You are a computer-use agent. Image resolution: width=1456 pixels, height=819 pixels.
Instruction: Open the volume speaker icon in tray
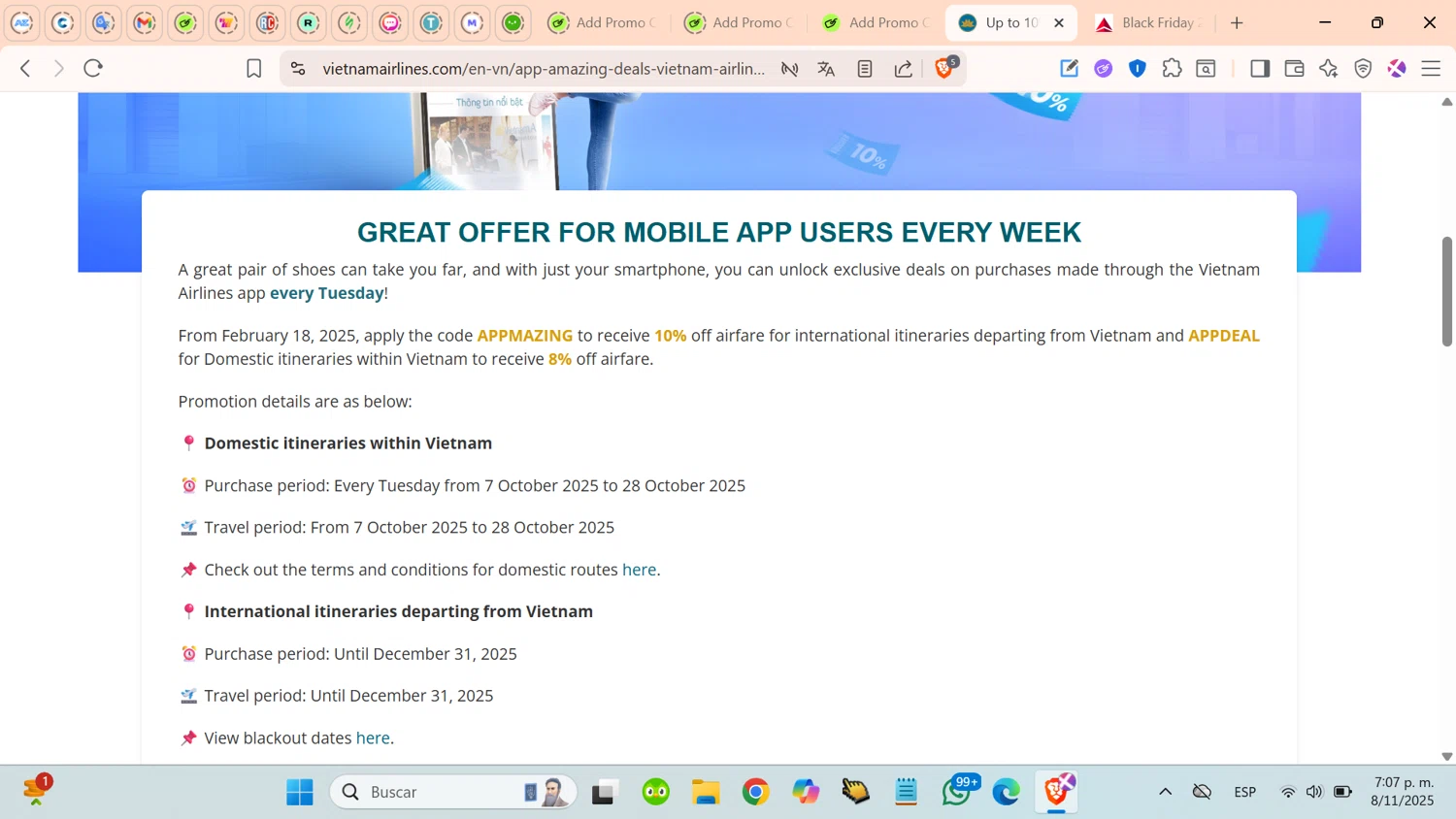click(x=1314, y=792)
